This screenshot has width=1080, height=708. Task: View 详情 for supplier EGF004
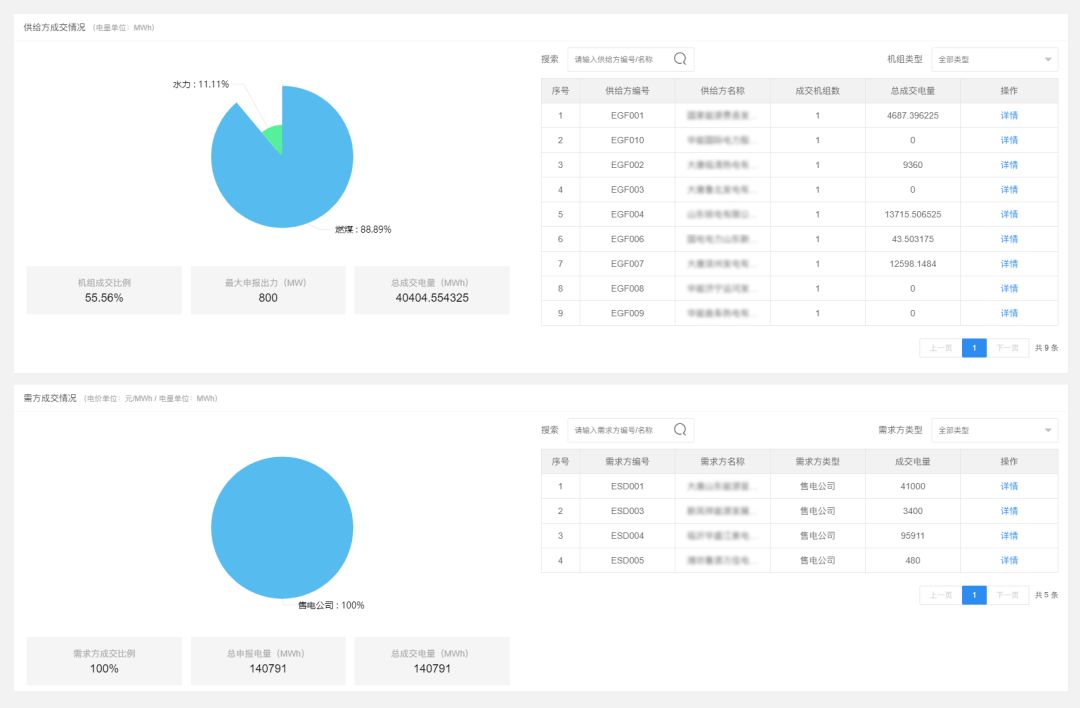1009,215
